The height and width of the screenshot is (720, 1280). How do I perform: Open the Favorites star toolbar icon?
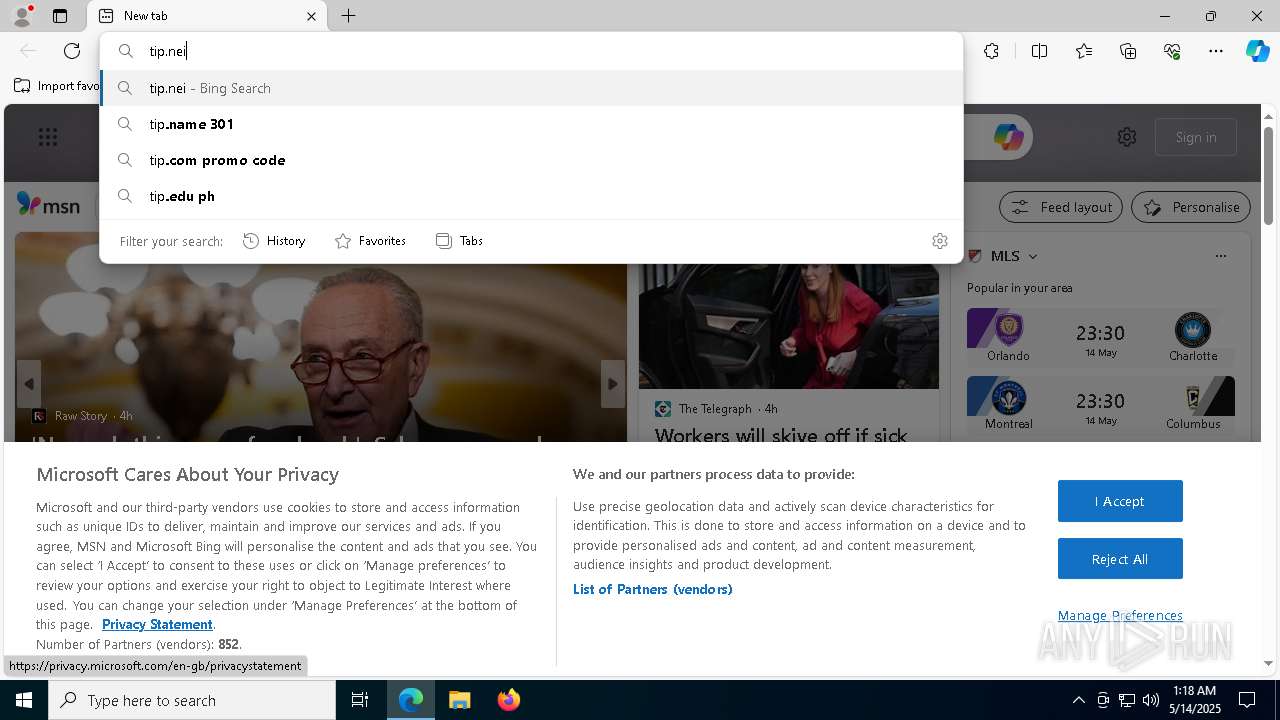click(1084, 51)
